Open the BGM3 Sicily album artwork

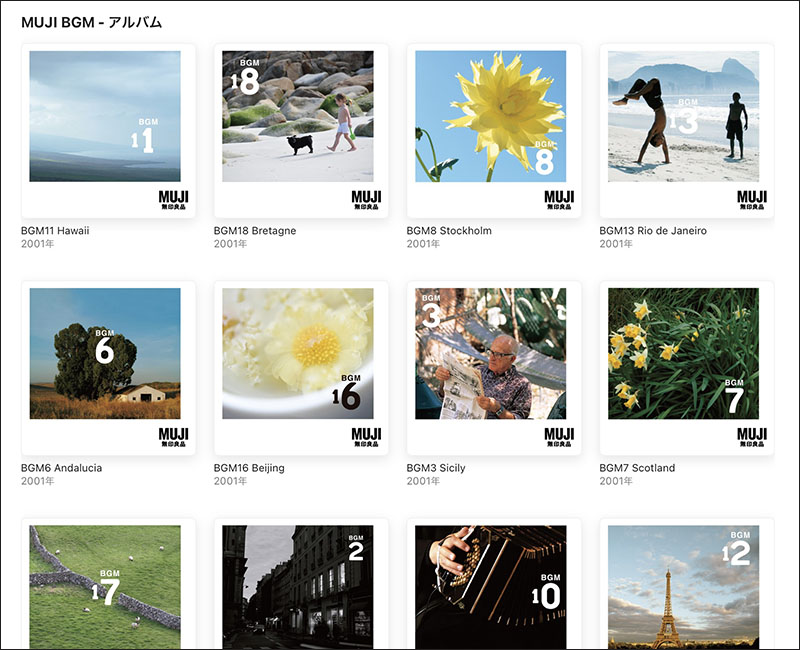[494, 368]
